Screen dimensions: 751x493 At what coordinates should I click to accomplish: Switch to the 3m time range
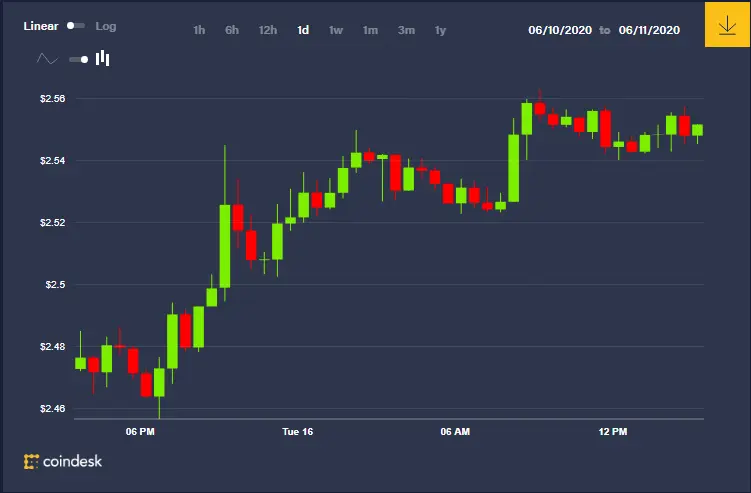coord(406,30)
